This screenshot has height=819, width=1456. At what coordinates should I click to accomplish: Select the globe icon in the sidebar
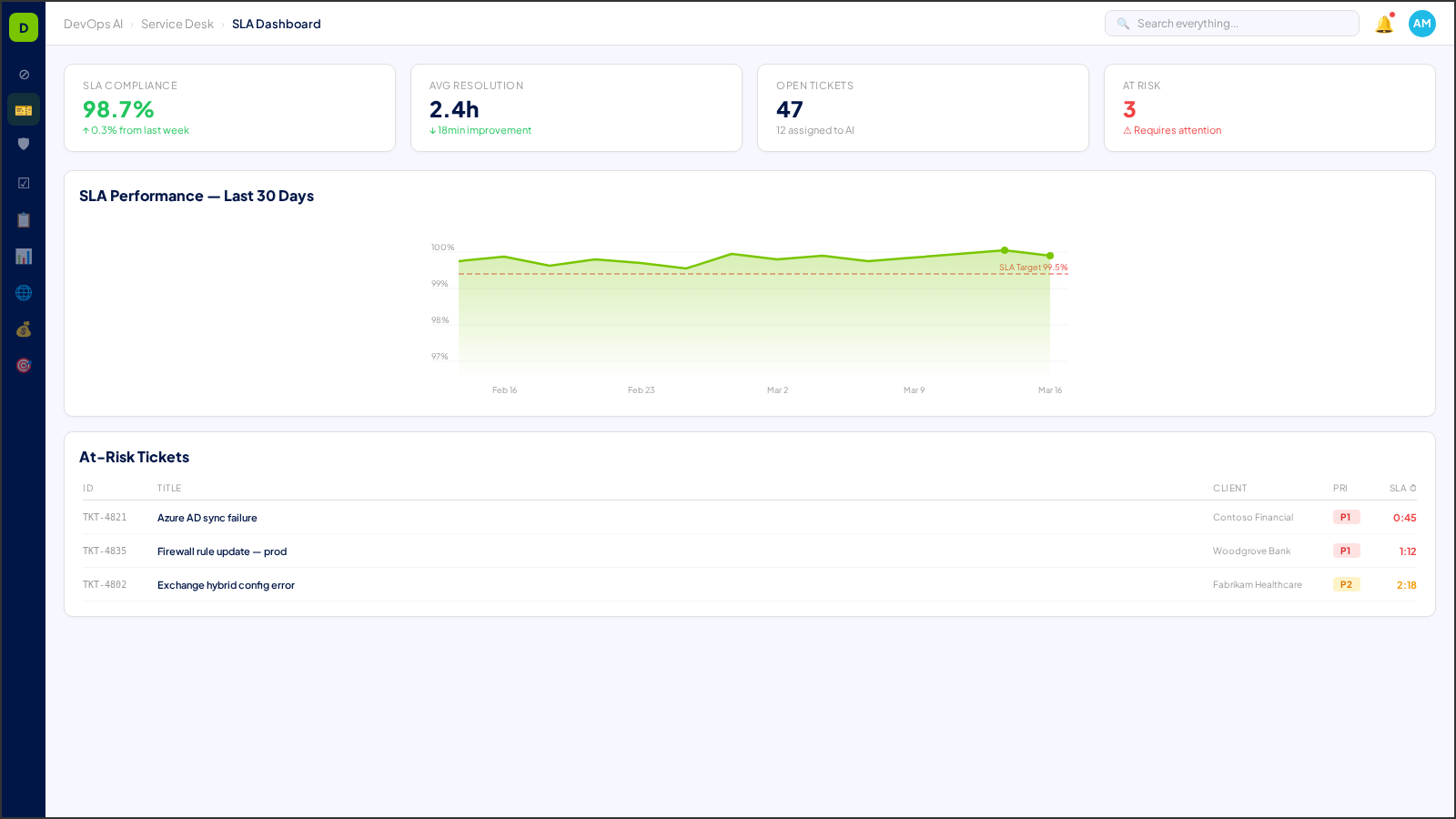23,292
